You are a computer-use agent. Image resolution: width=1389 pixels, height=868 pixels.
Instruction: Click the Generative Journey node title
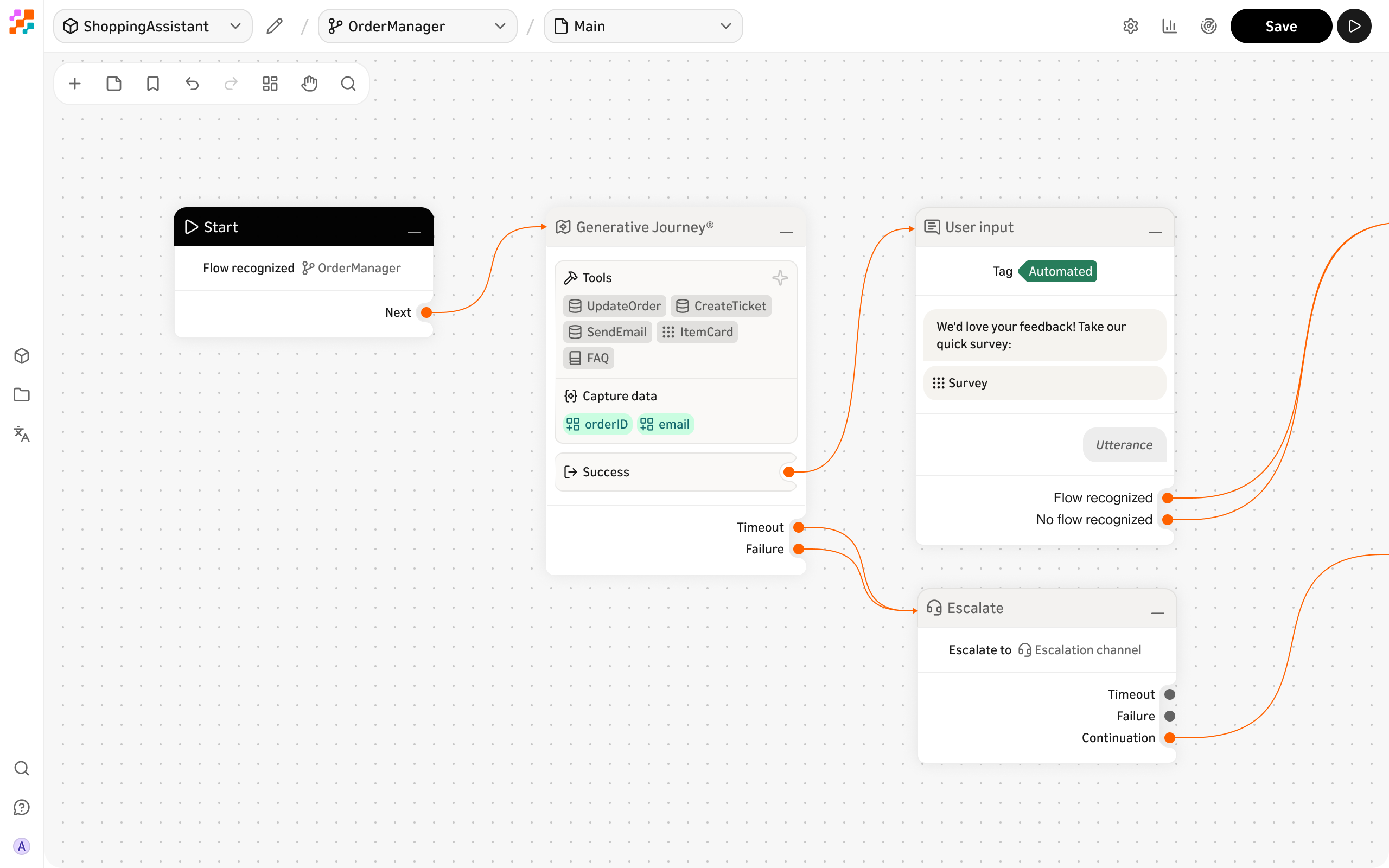(x=645, y=227)
